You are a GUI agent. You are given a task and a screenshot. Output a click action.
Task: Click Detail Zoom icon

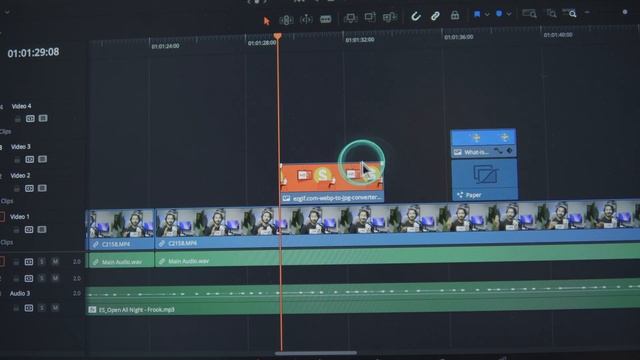click(551, 13)
